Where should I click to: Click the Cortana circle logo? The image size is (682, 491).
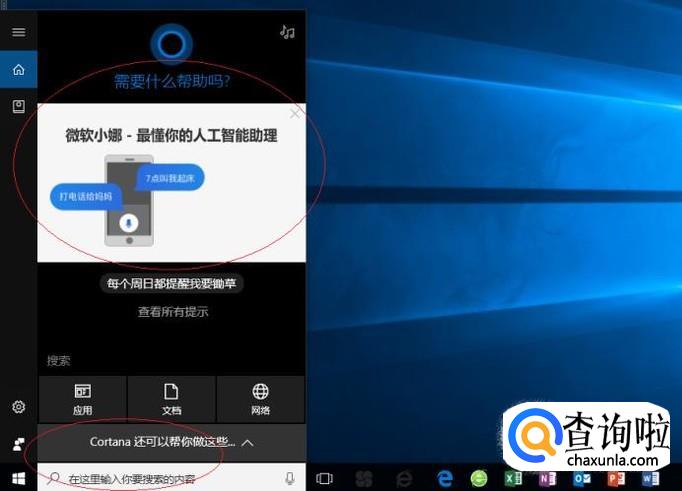pyautogui.click(x=171, y=44)
